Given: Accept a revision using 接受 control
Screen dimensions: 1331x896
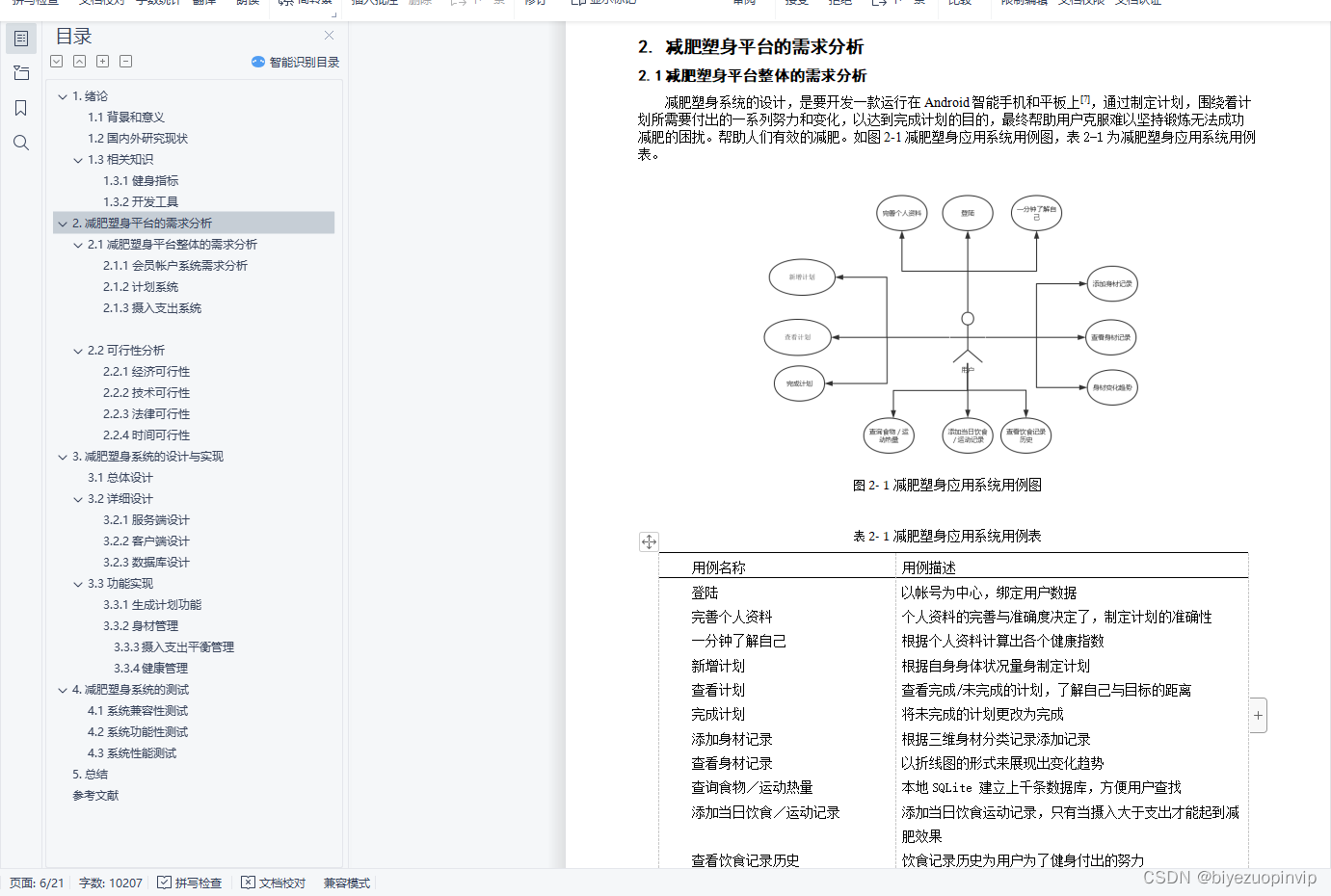Looking at the screenshot, I should click(796, 5).
